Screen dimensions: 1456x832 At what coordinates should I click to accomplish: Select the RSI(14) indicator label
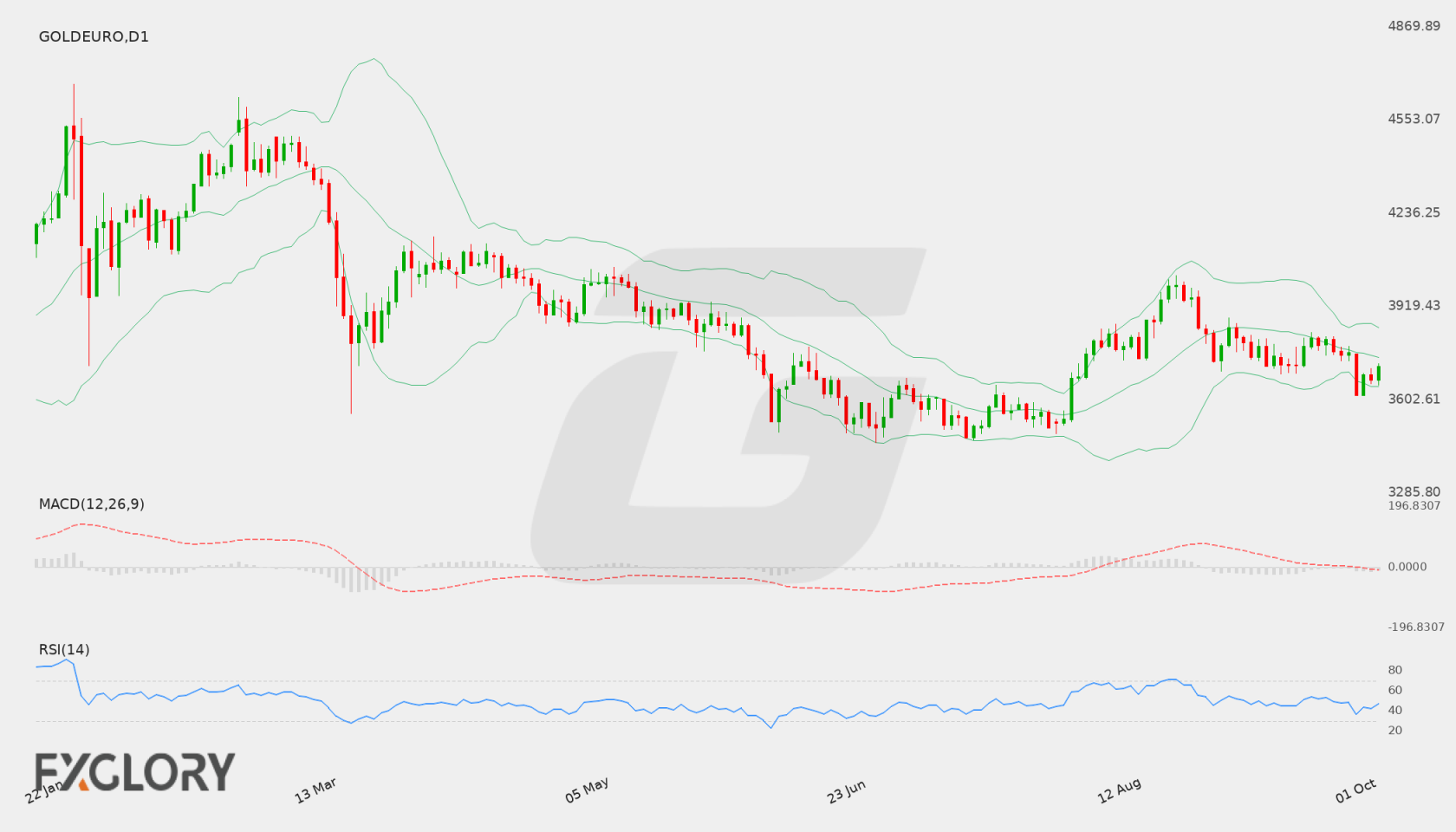[x=64, y=649]
